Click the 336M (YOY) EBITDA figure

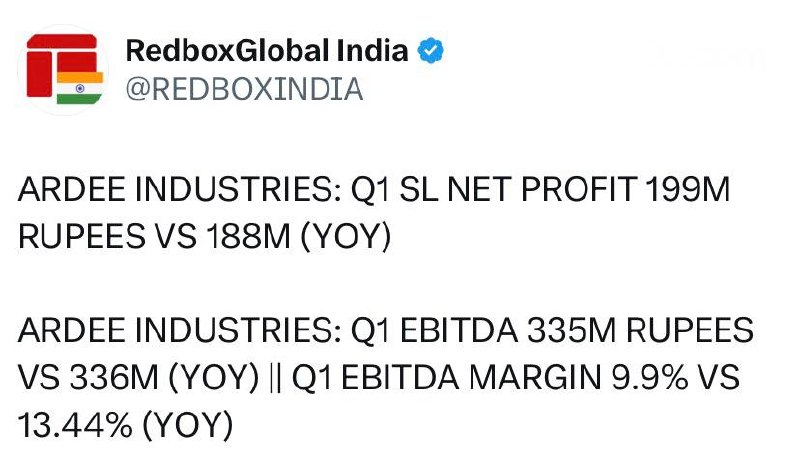[165, 378]
